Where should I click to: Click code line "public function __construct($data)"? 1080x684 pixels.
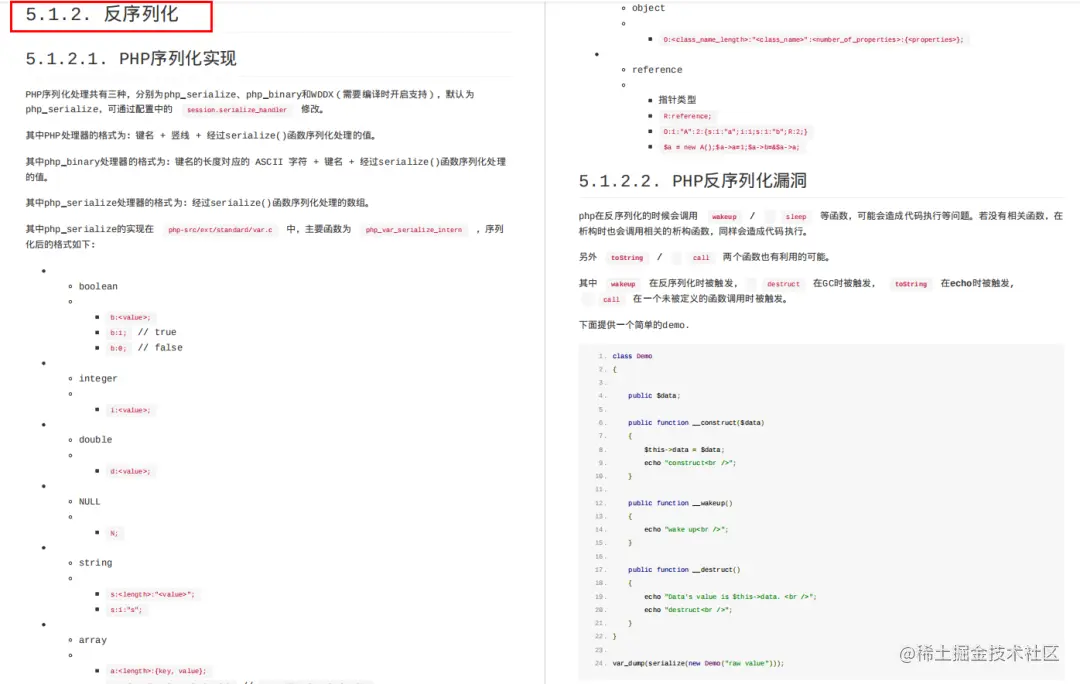coord(696,422)
